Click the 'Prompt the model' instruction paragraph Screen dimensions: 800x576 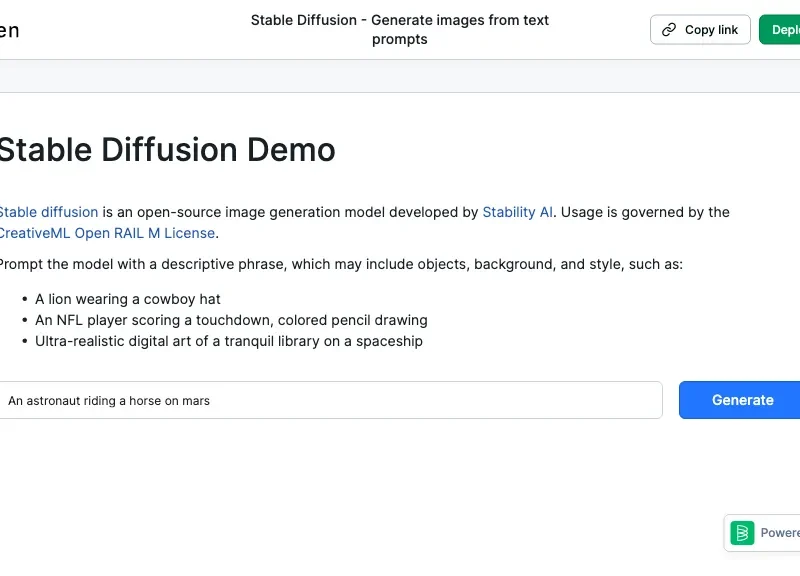(x=340, y=265)
